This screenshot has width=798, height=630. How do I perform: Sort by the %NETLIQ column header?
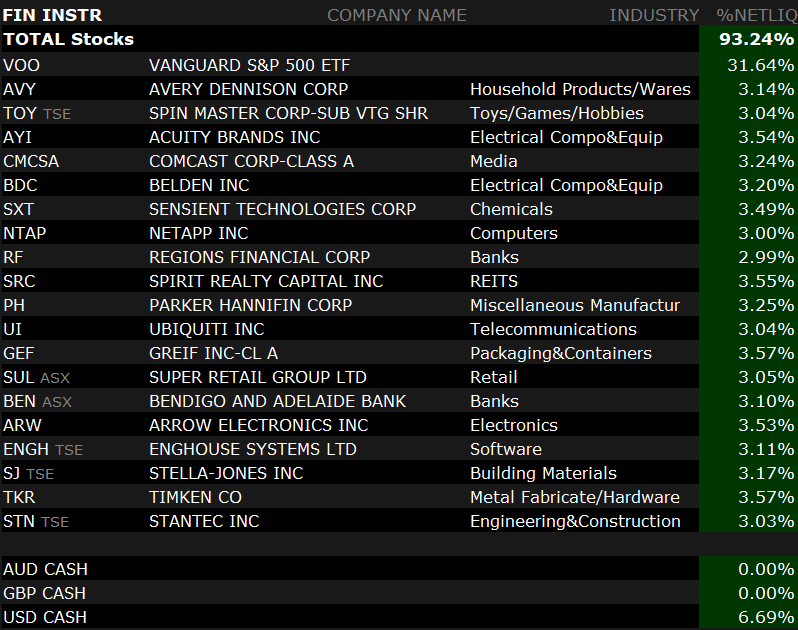(x=757, y=15)
